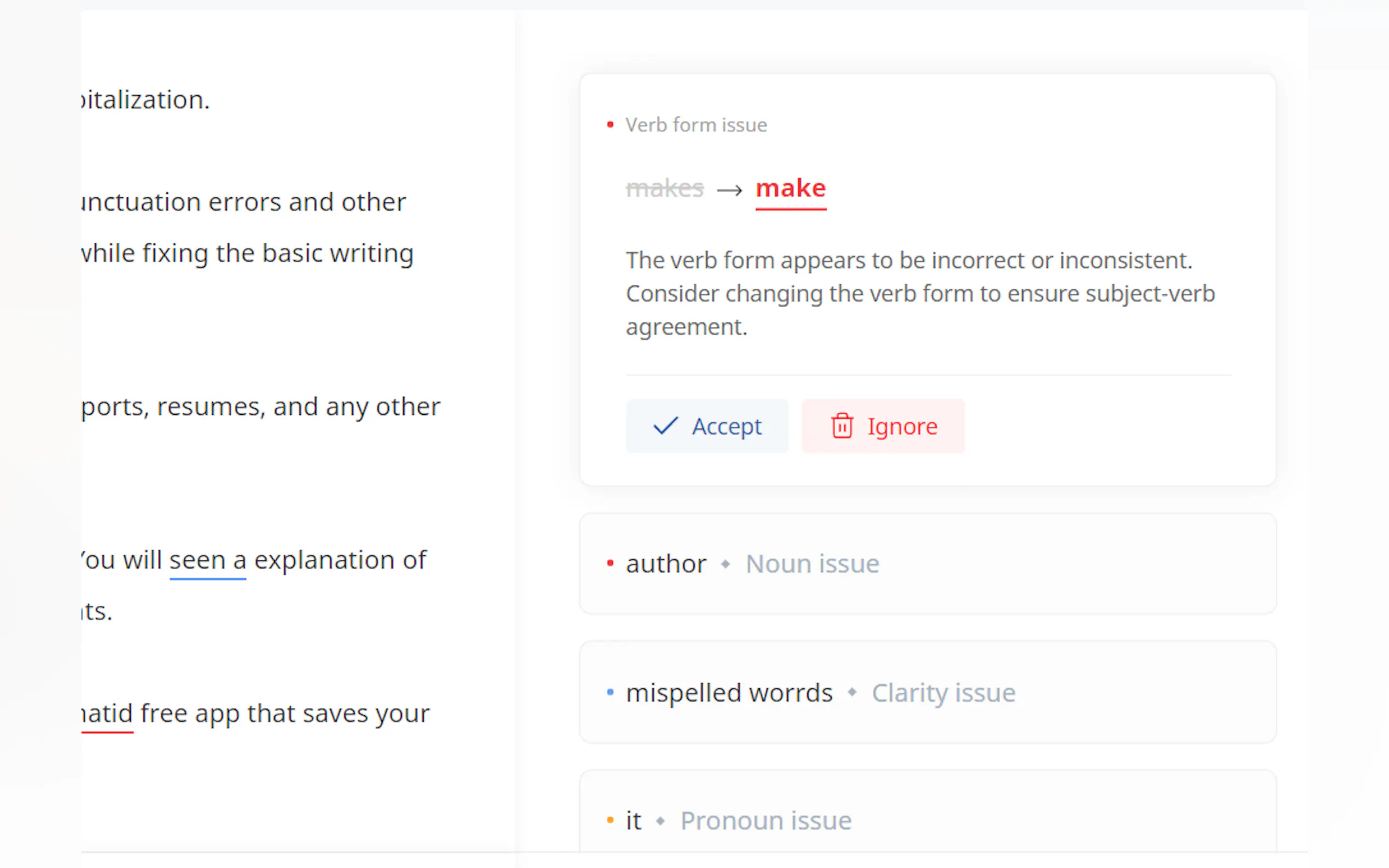1389x868 pixels.
Task: Ignore the verb form suggestion
Action: click(883, 426)
